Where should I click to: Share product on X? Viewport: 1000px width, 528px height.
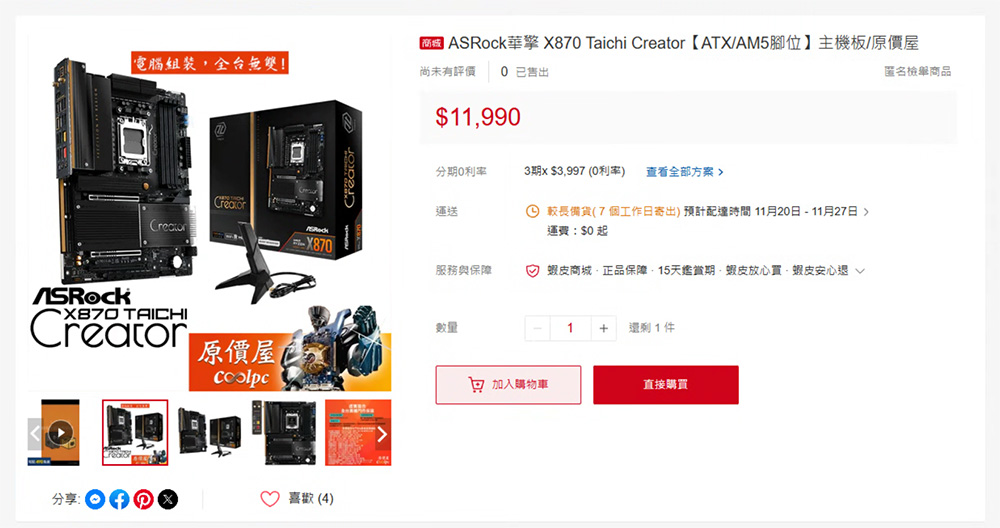pyautogui.click(x=168, y=499)
